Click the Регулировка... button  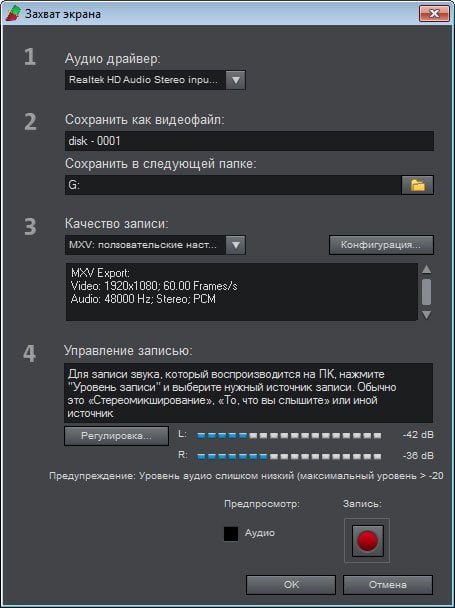coord(116,436)
